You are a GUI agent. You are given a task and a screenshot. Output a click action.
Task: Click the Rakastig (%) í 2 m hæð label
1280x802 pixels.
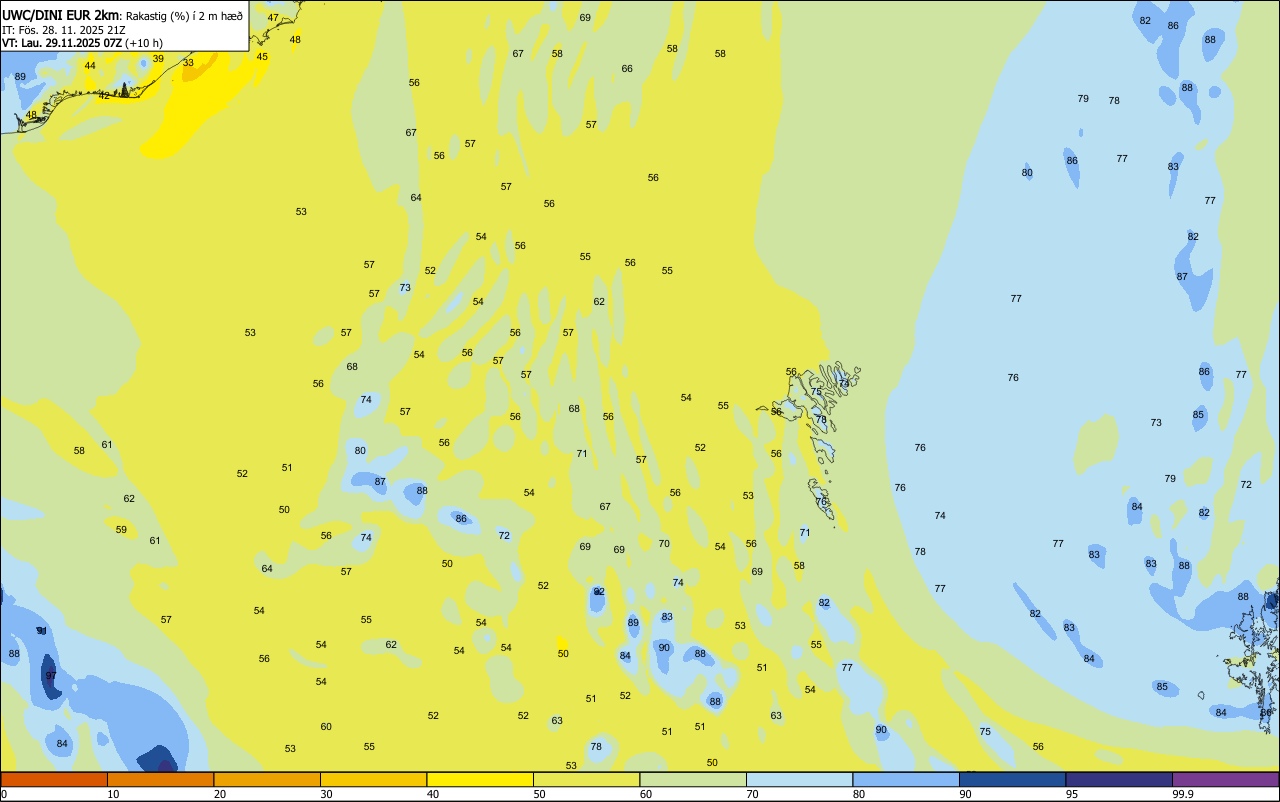[184, 16]
